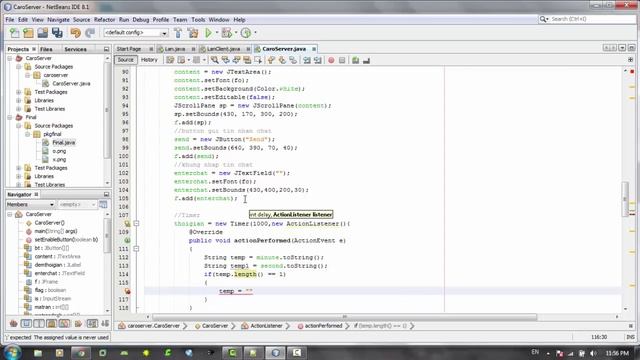Click the New Project toolbar icon

point(28,33)
